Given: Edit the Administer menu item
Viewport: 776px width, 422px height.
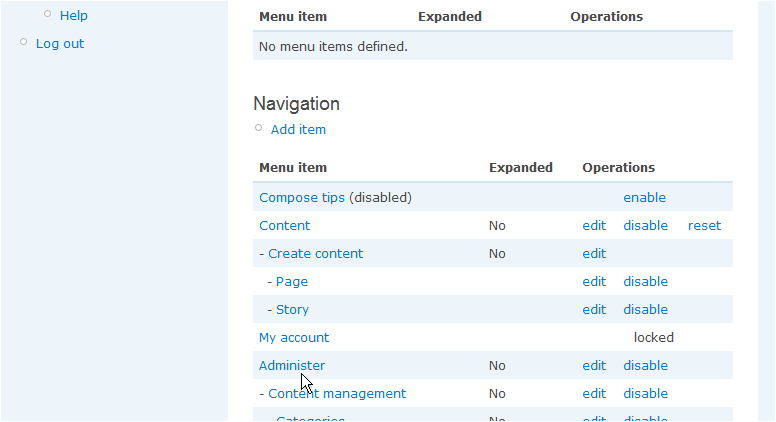Looking at the screenshot, I should (594, 365).
